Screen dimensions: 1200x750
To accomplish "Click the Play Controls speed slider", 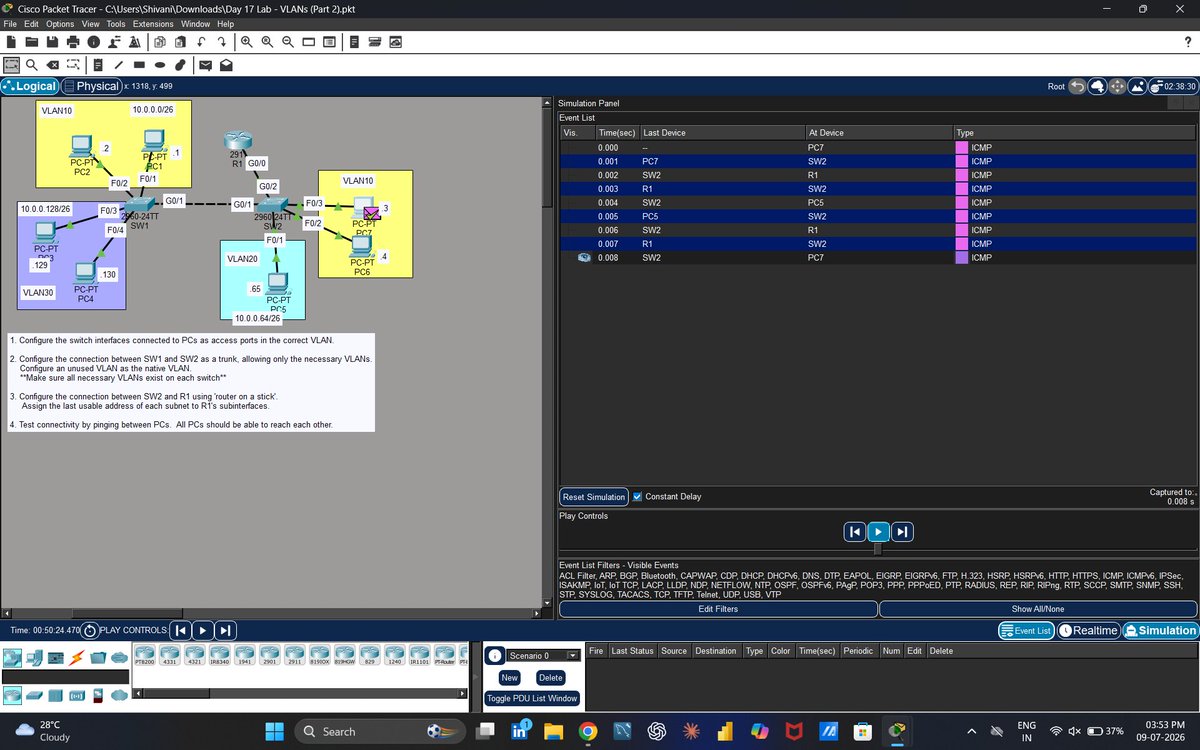I will [x=878, y=549].
